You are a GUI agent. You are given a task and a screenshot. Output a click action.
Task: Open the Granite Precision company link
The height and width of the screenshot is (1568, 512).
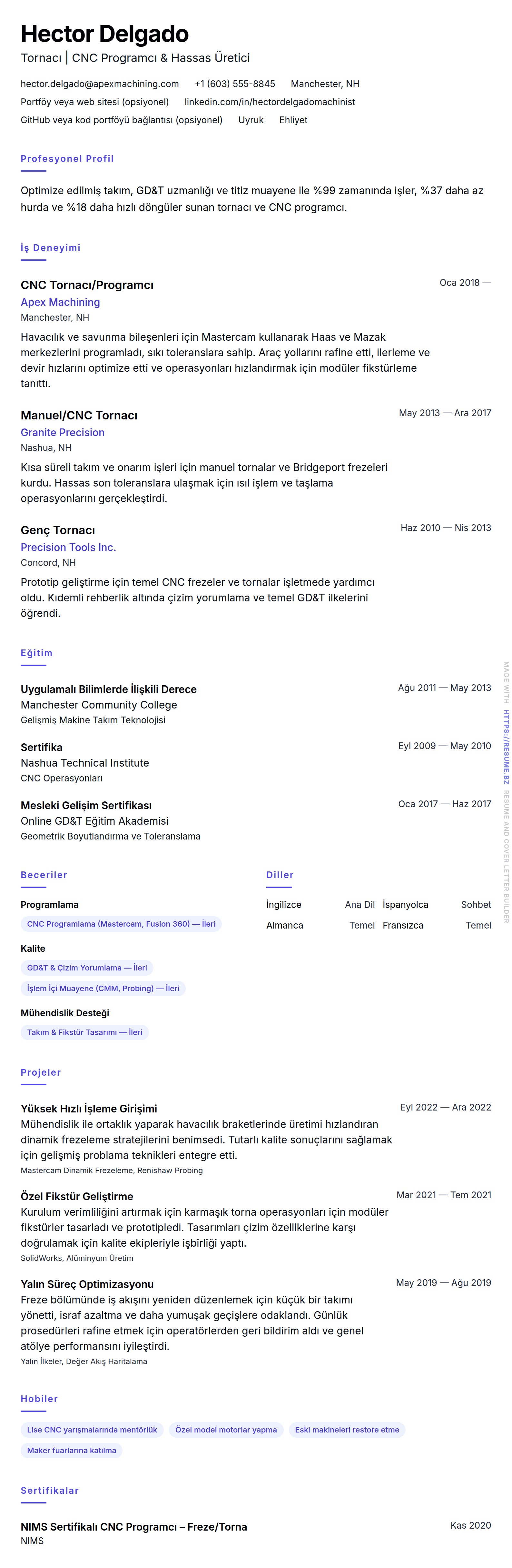(x=63, y=433)
